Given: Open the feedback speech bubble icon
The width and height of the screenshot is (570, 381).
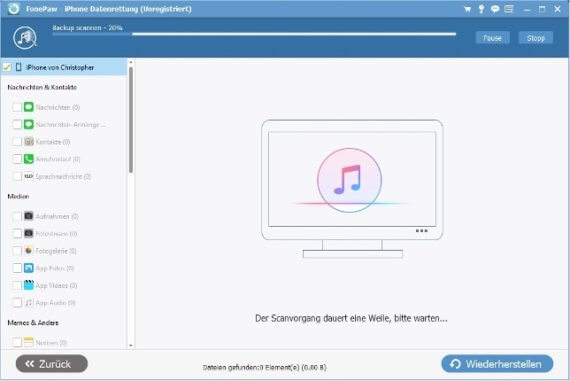Looking at the screenshot, I should (495, 9).
